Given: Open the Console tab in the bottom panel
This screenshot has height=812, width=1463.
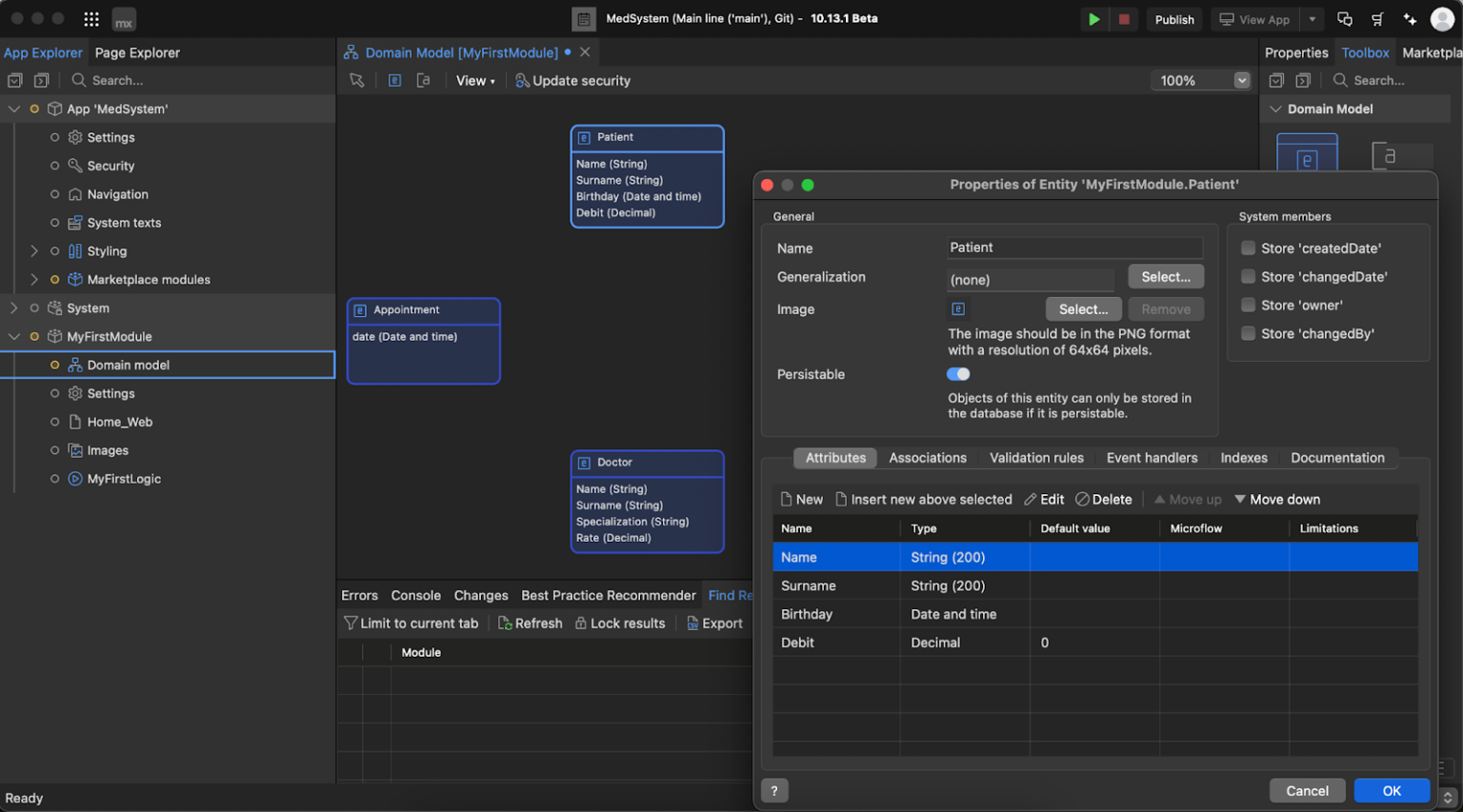Looking at the screenshot, I should [415, 595].
